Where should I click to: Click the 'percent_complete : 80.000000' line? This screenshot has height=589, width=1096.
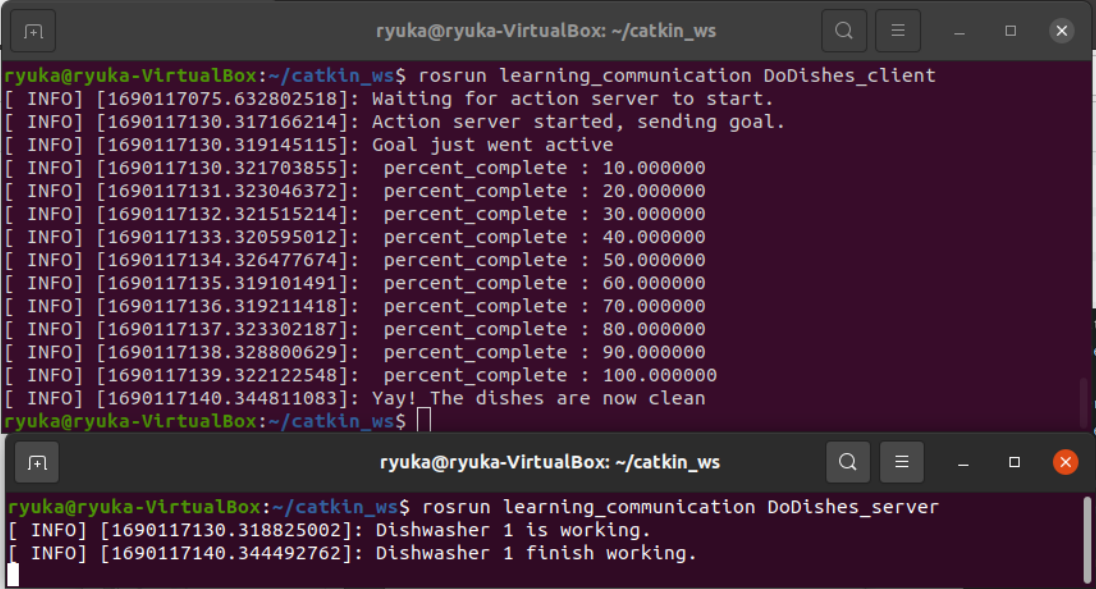[x=544, y=329]
